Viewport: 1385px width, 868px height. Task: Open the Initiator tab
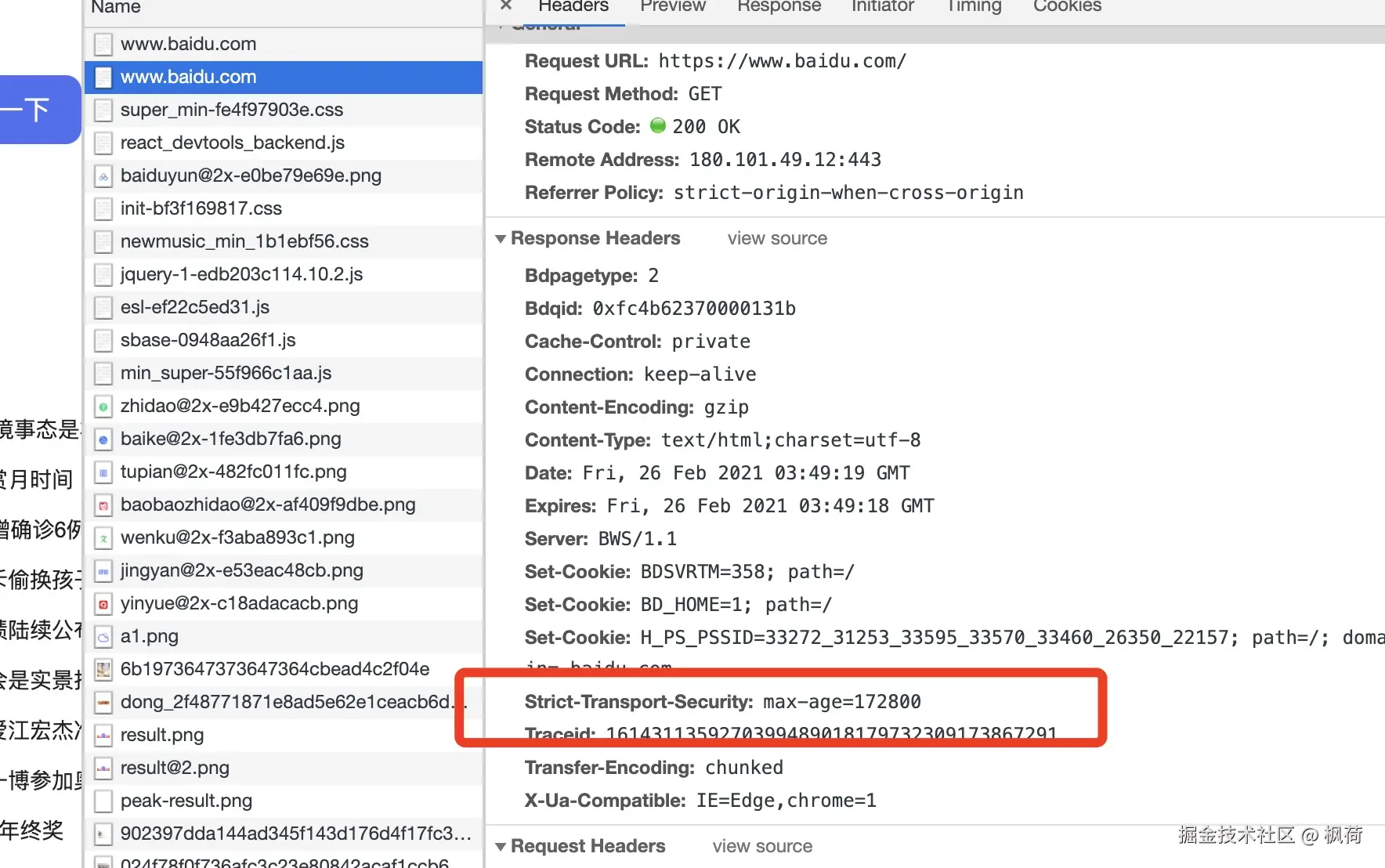(x=882, y=6)
